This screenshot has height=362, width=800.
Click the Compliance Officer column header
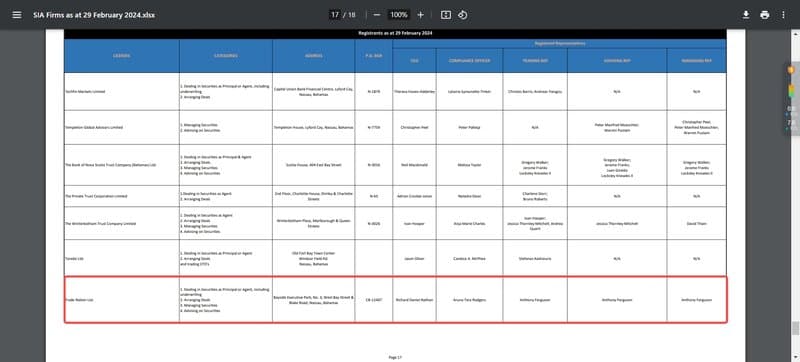[469, 61]
